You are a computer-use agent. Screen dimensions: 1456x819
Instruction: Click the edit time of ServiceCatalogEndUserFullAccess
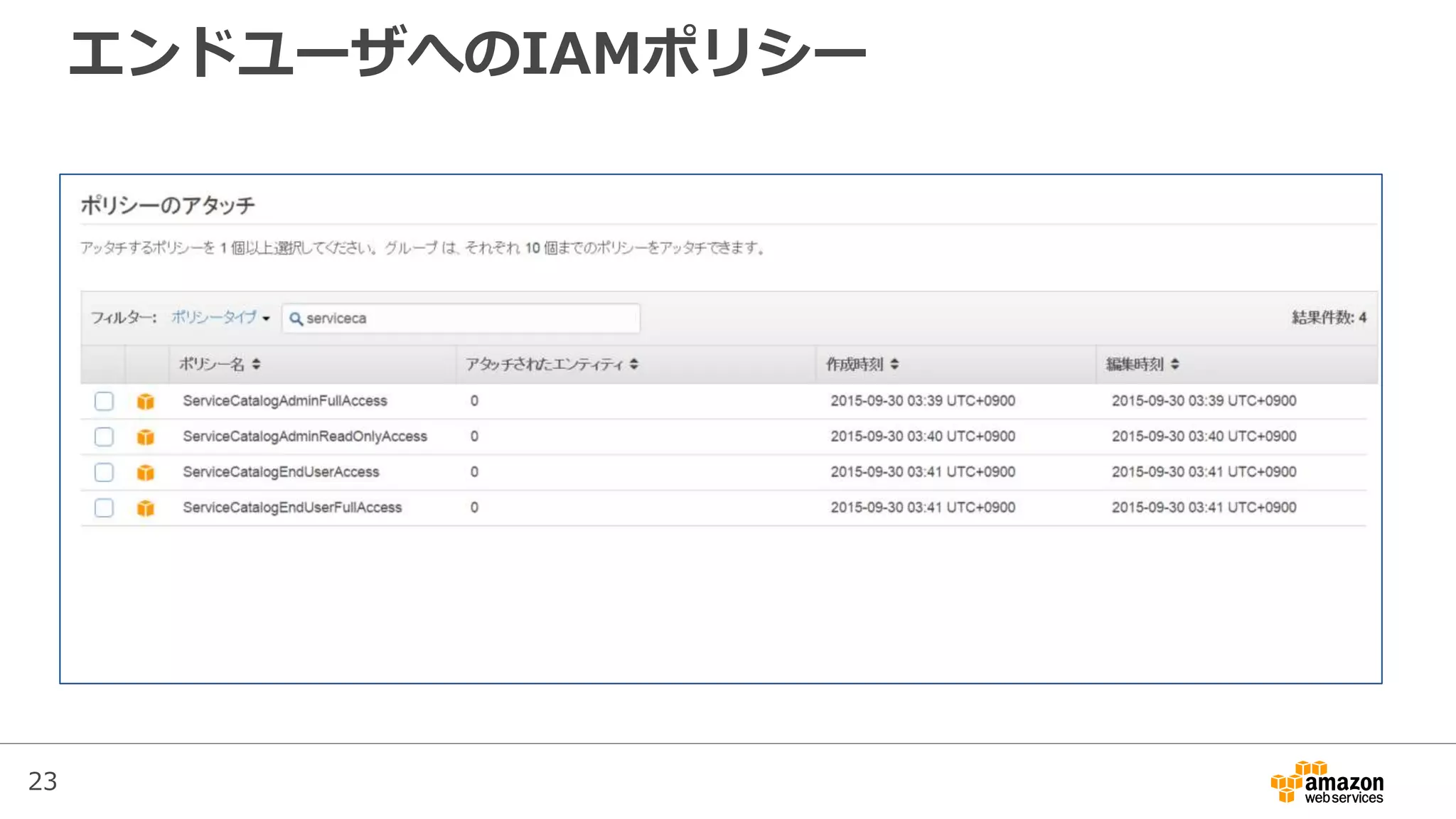click(1204, 508)
